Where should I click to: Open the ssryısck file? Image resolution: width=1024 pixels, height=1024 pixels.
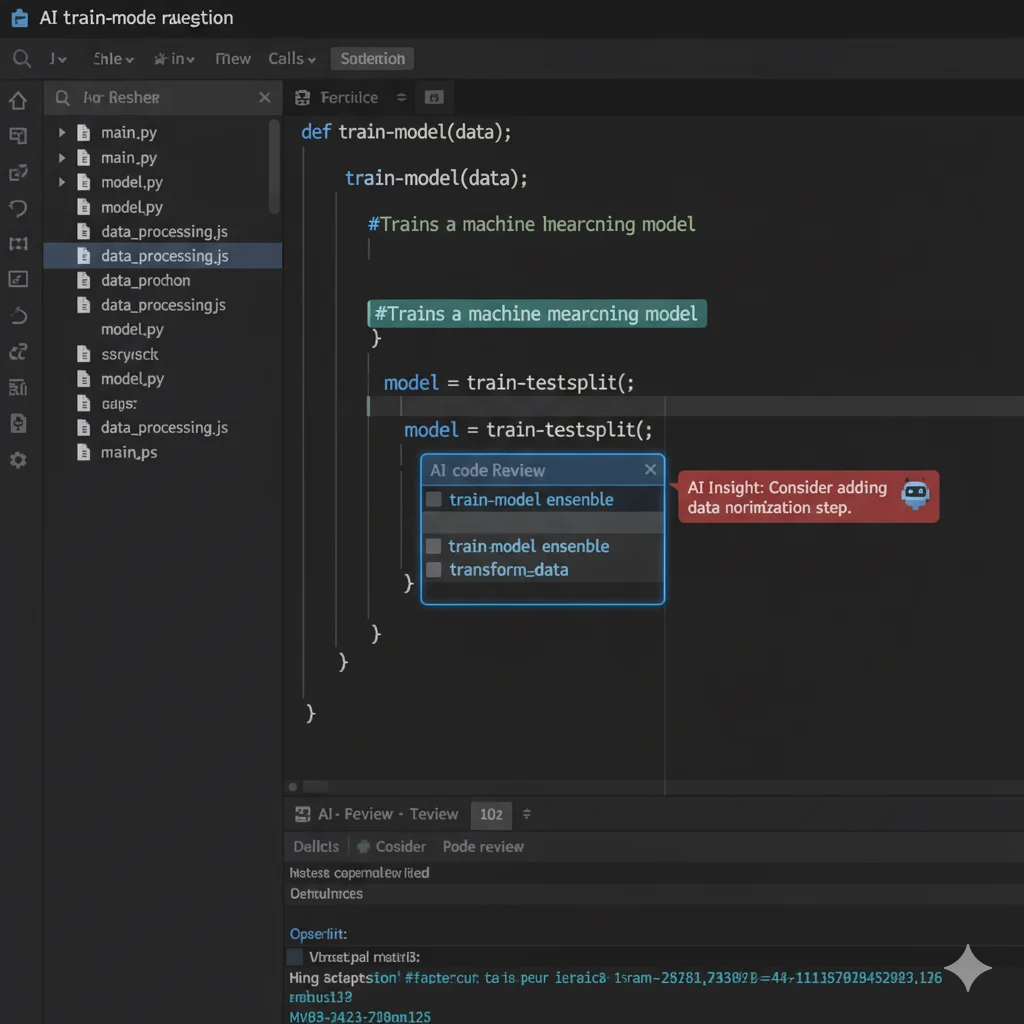point(129,354)
